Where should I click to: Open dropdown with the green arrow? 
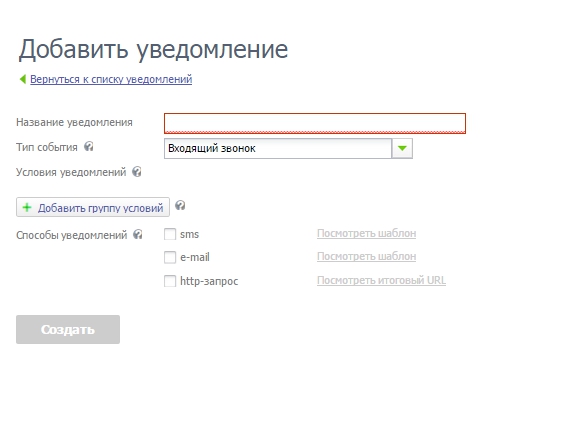402,148
